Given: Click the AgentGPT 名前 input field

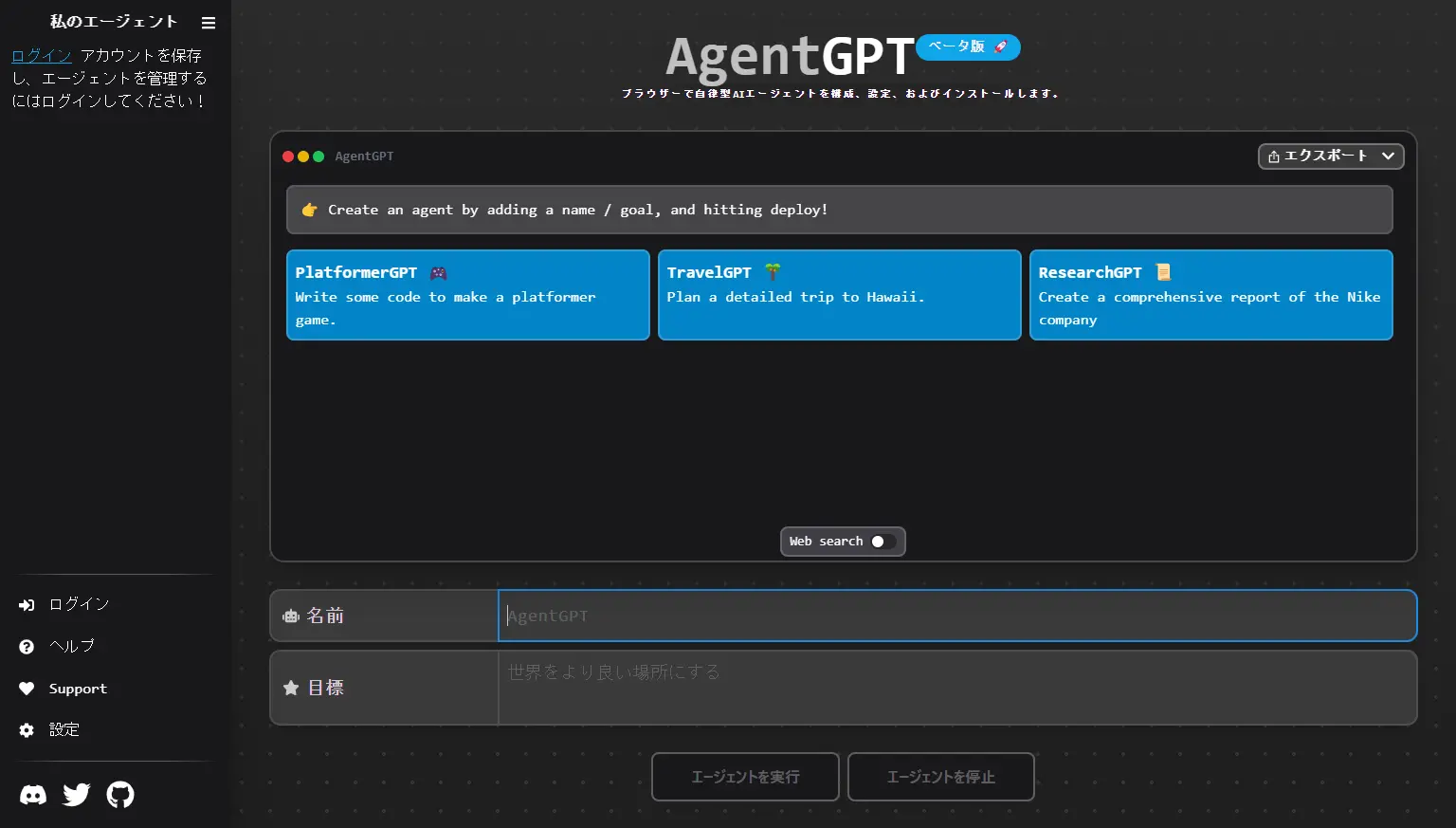Looking at the screenshot, I should coord(956,616).
